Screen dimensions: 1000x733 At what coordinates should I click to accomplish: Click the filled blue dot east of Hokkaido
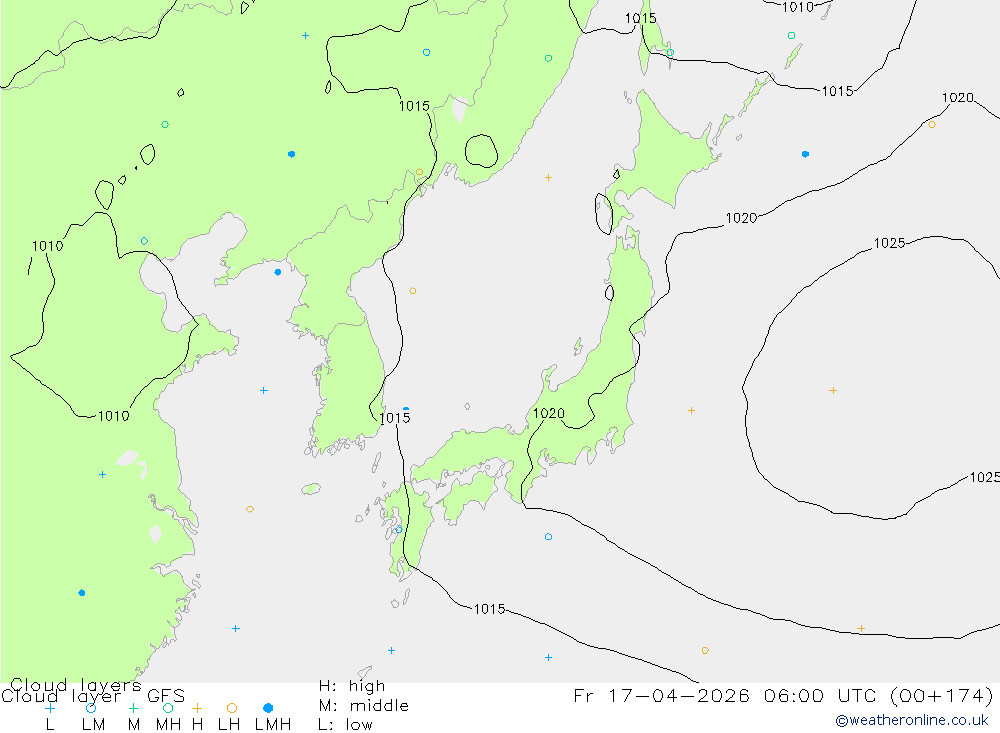(x=805, y=154)
